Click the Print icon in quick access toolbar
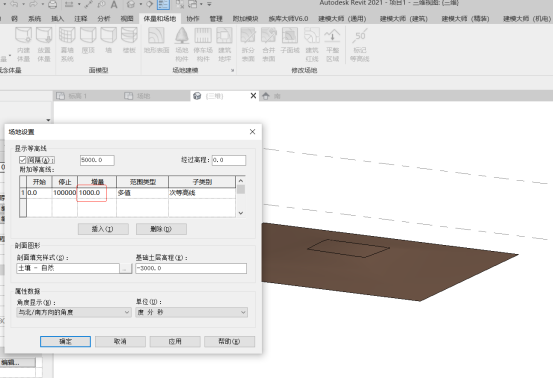Screen dimensions: 553x379 53,4
